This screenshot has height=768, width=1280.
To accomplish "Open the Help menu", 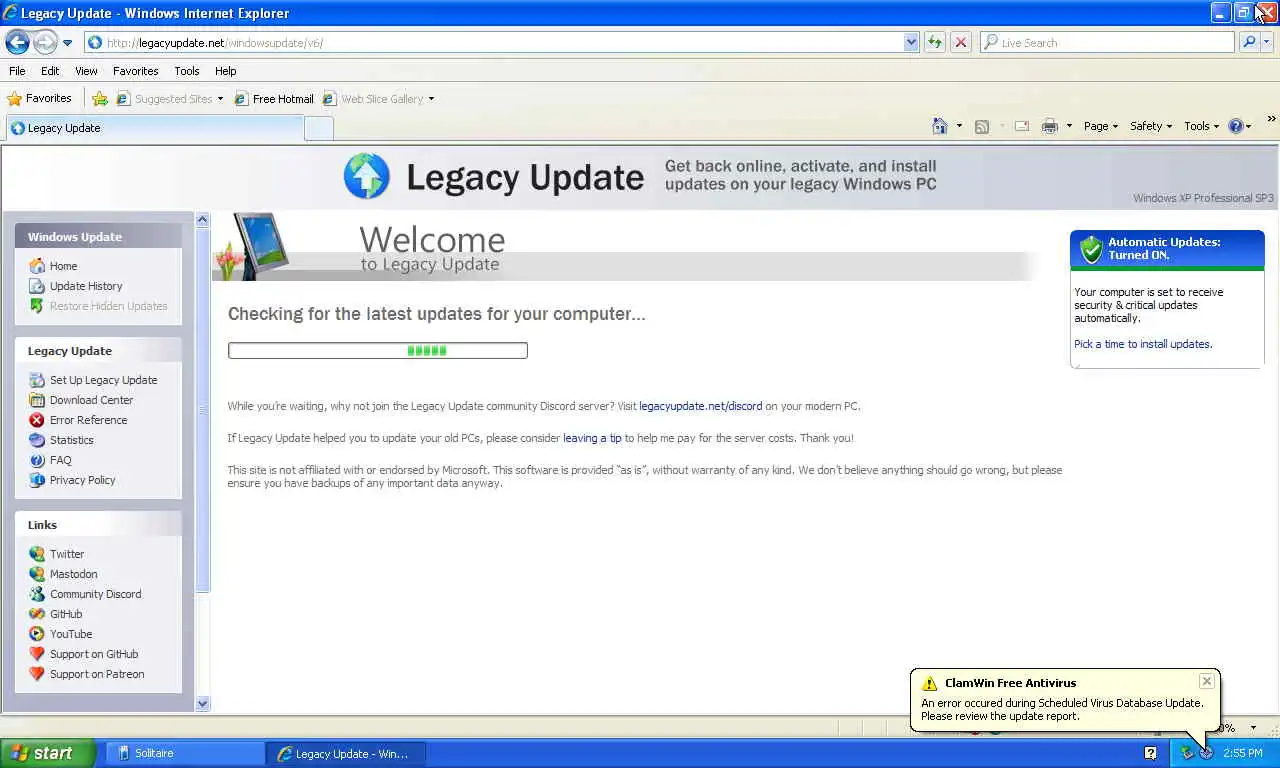I will [225, 71].
